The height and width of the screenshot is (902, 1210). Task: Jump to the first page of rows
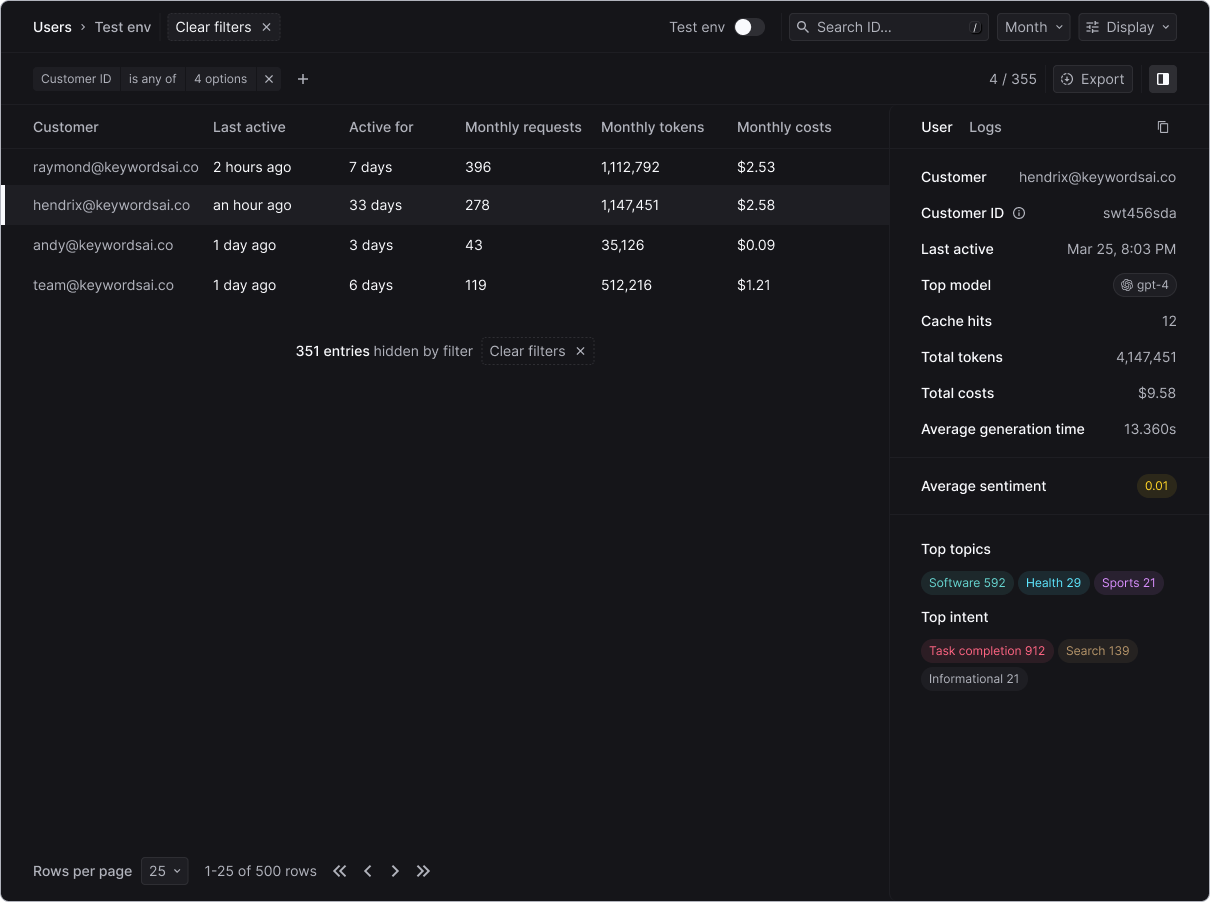(340, 871)
